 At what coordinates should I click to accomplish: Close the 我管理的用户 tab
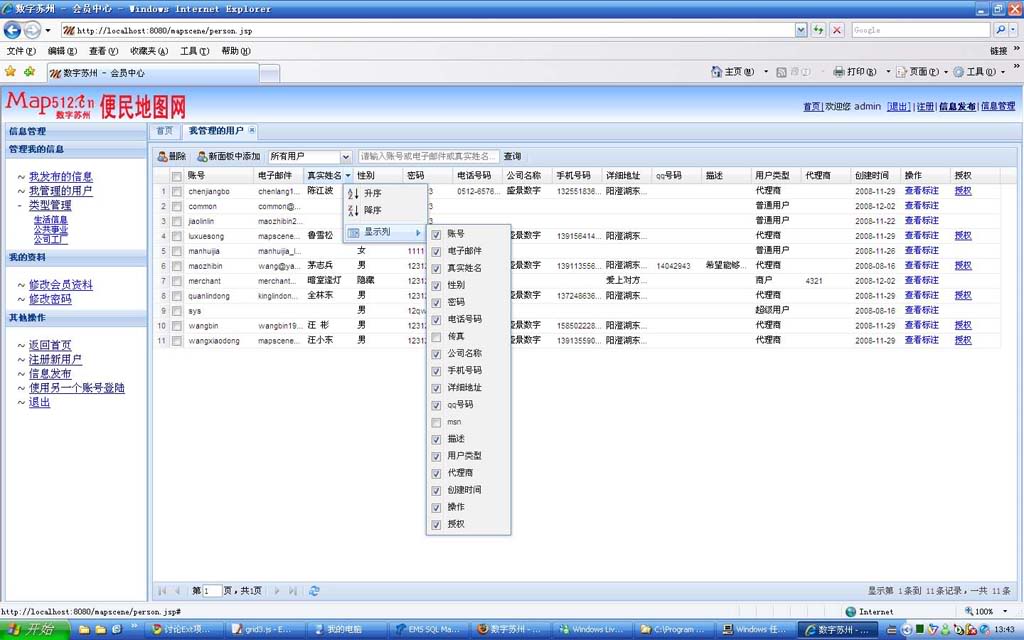click(252, 130)
